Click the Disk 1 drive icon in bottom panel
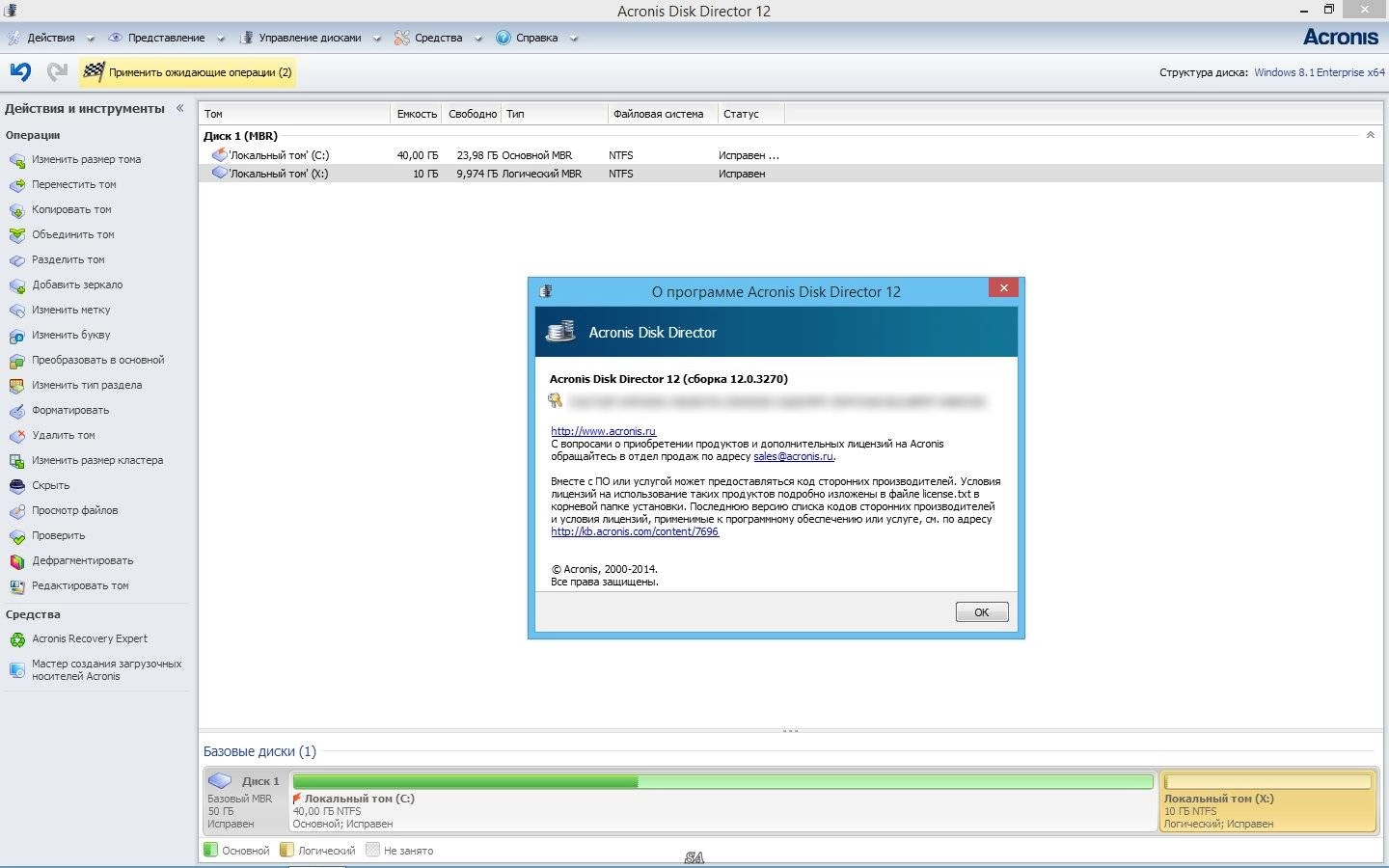This screenshot has width=1389, height=868. coord(221,780)
